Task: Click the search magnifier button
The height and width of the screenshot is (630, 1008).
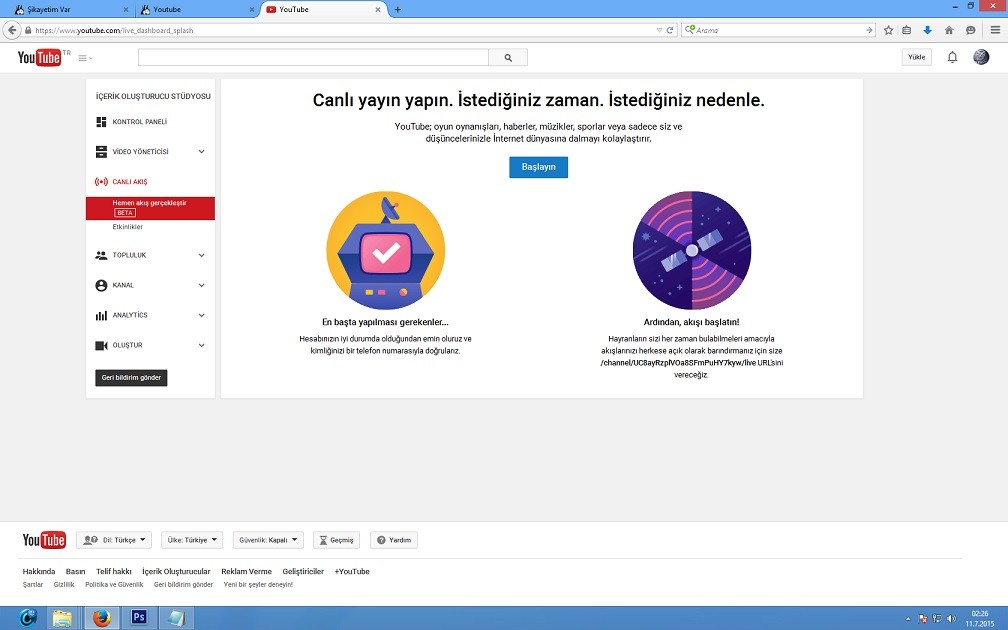Action: 508,57
